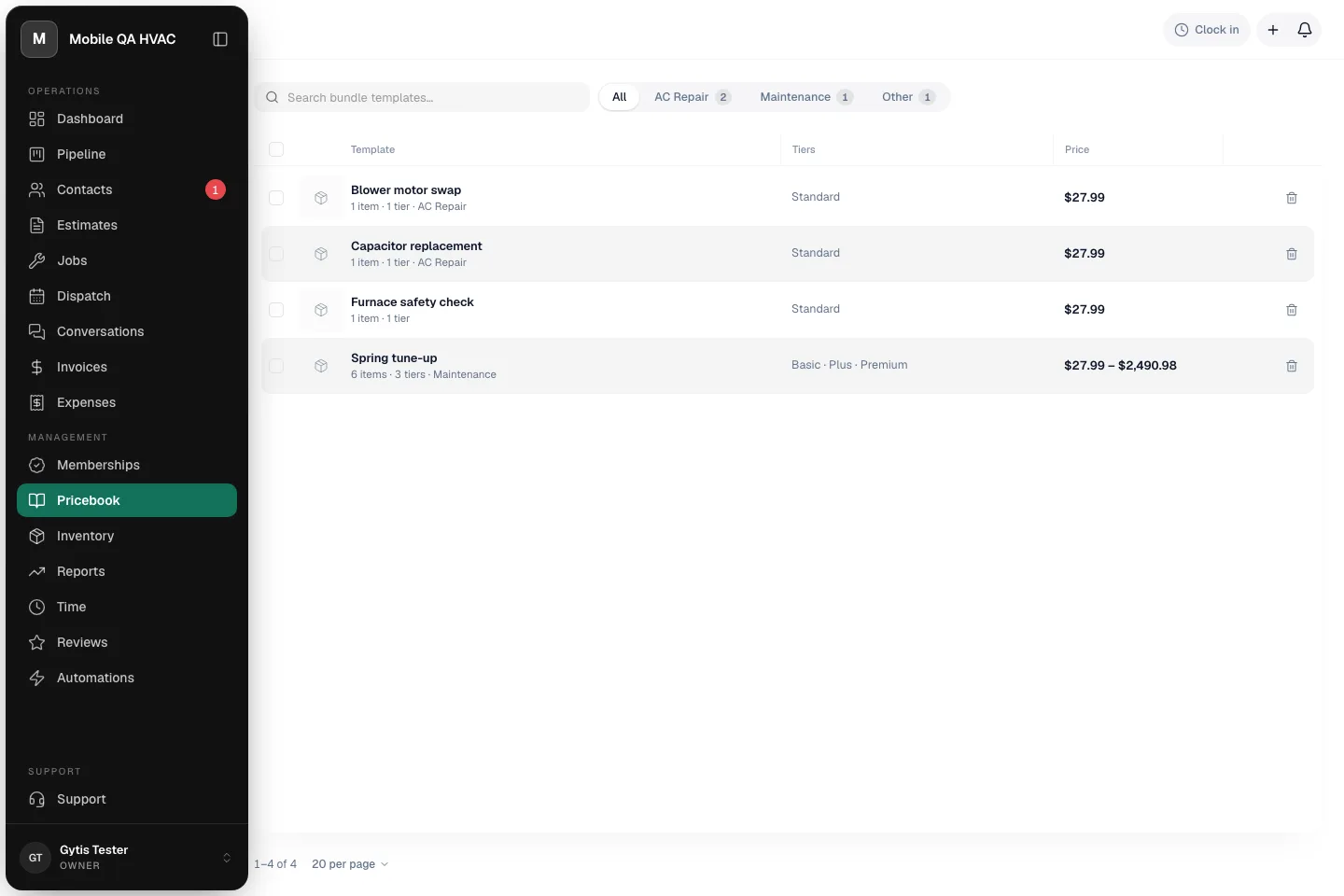Delete the Capacitor replacement template
Screen dimensions: 1344x896
[x=1292, y=254]
